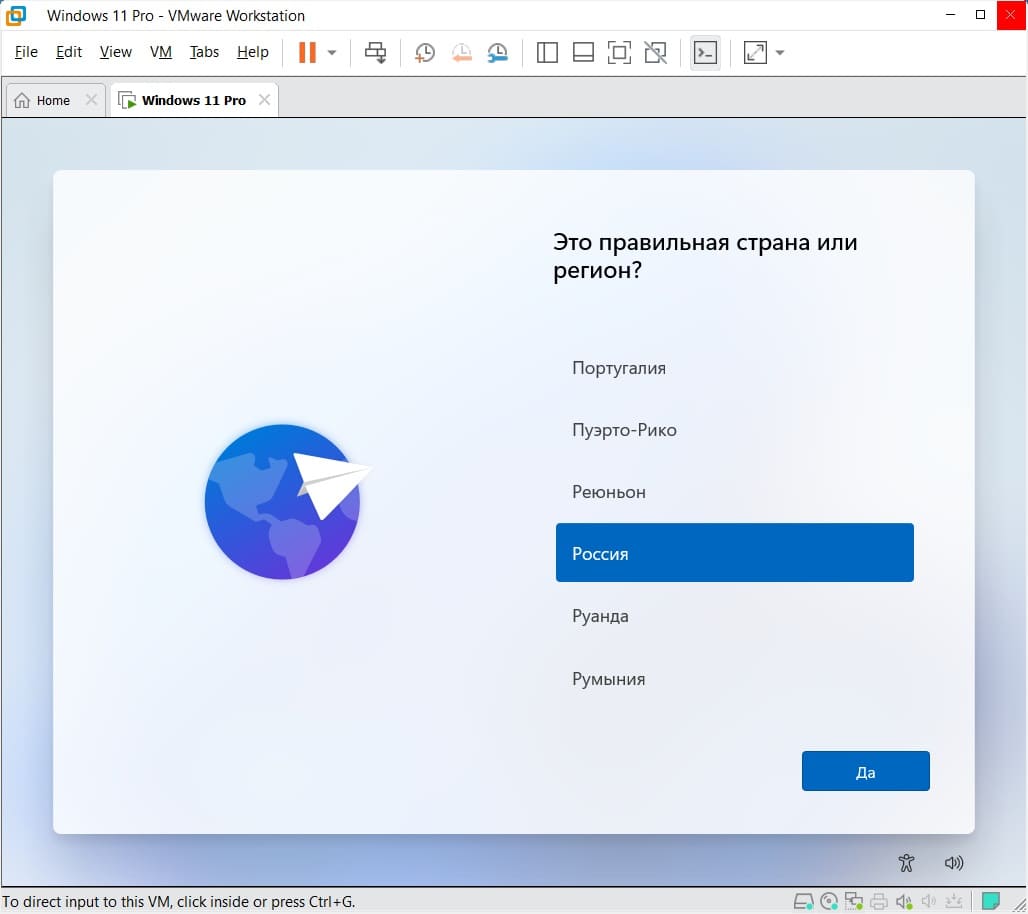Open the Help menu
Viewport: 1028px width, 914px height.
coord(252,52)
